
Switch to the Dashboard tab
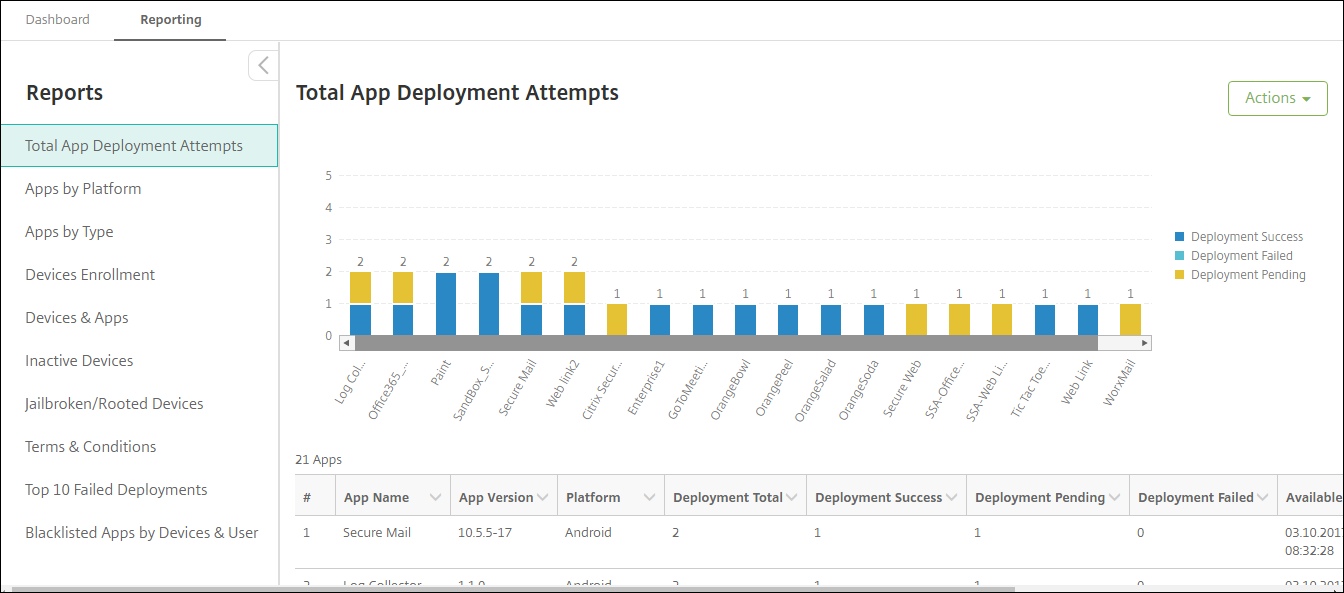click(57, 20)
